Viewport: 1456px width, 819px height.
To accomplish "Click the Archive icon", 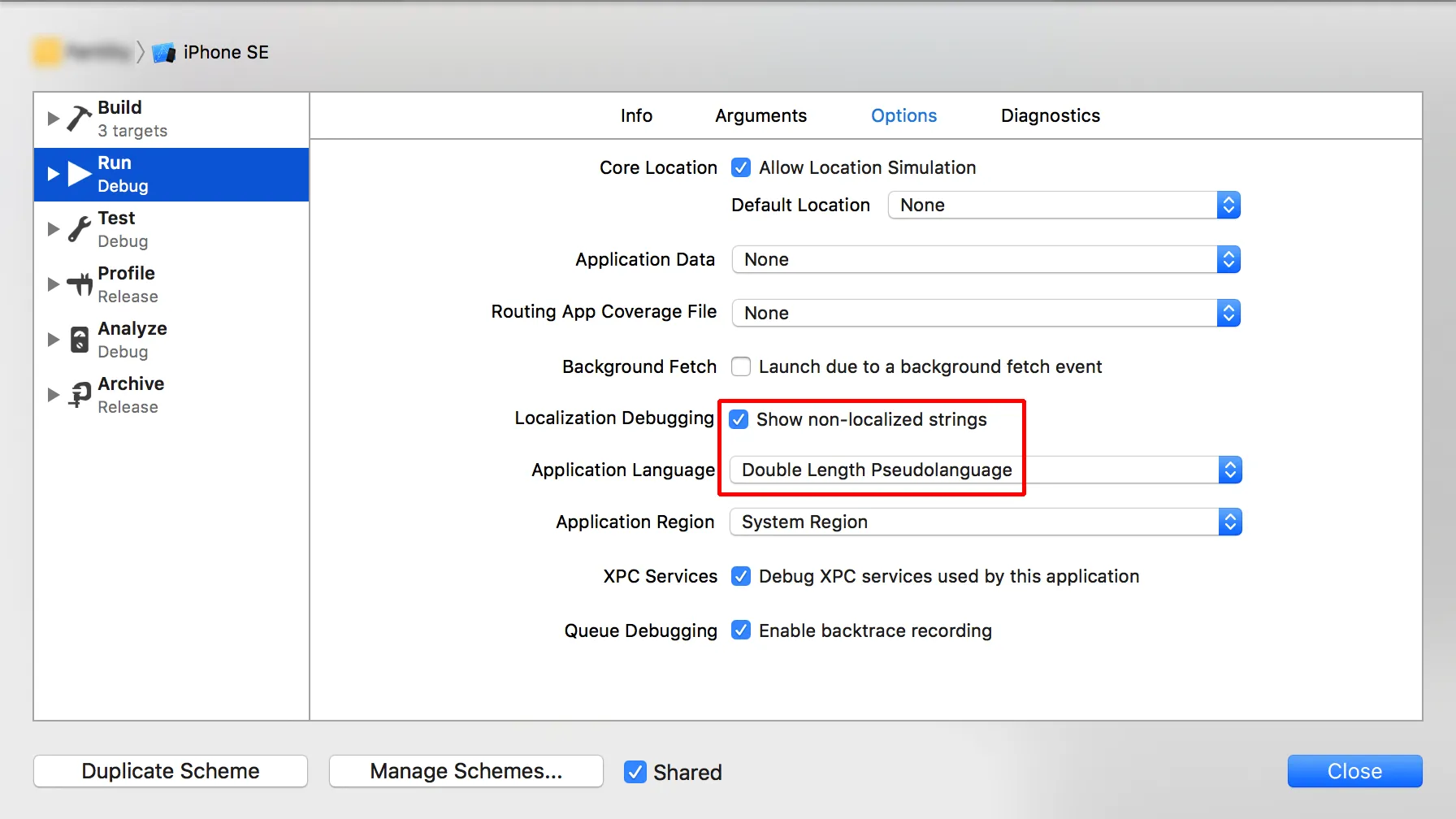I will pyautogui.click(x=79, y=395).
